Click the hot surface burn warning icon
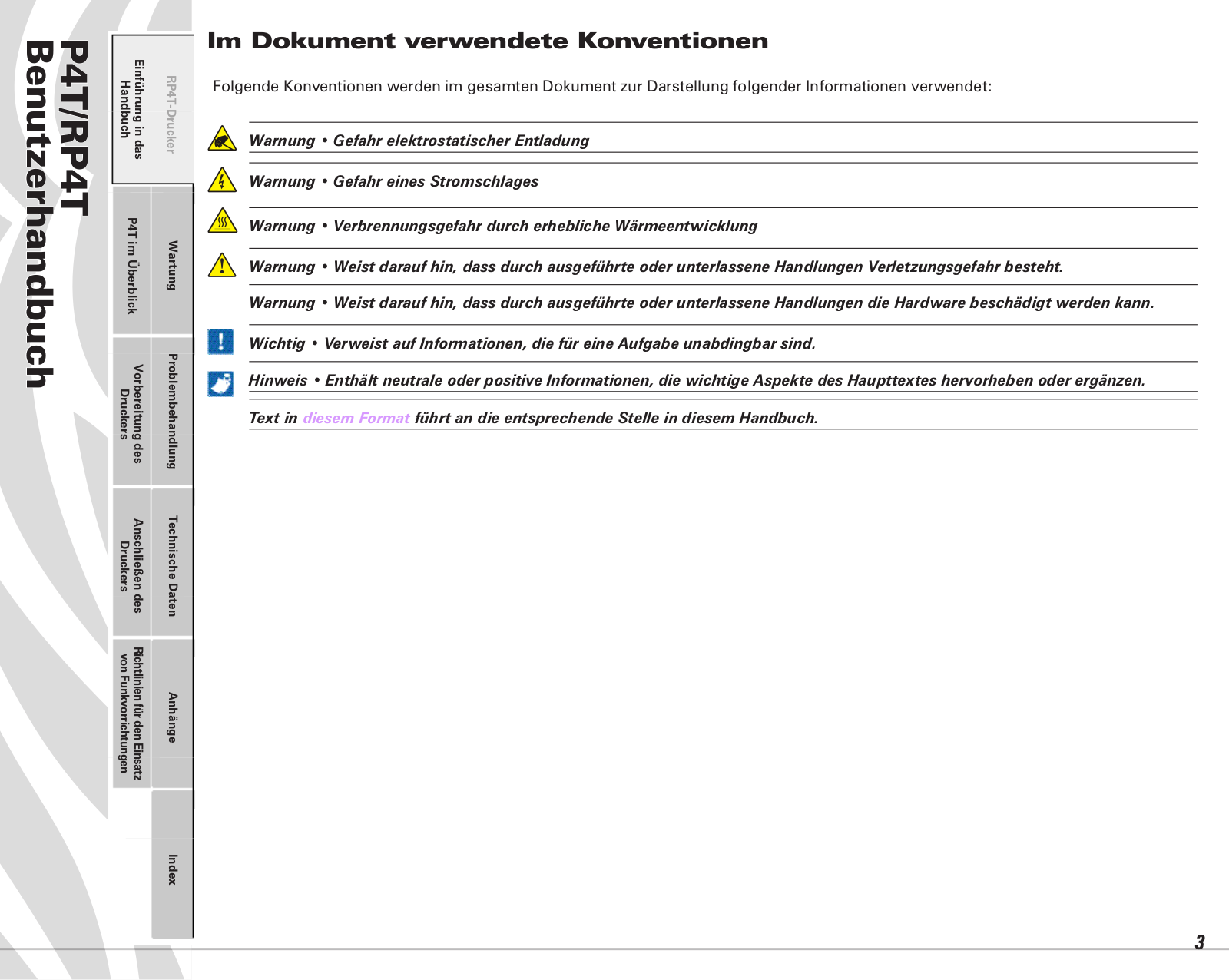This screenshot has width=1229, height=980. [x=222, y=220]
